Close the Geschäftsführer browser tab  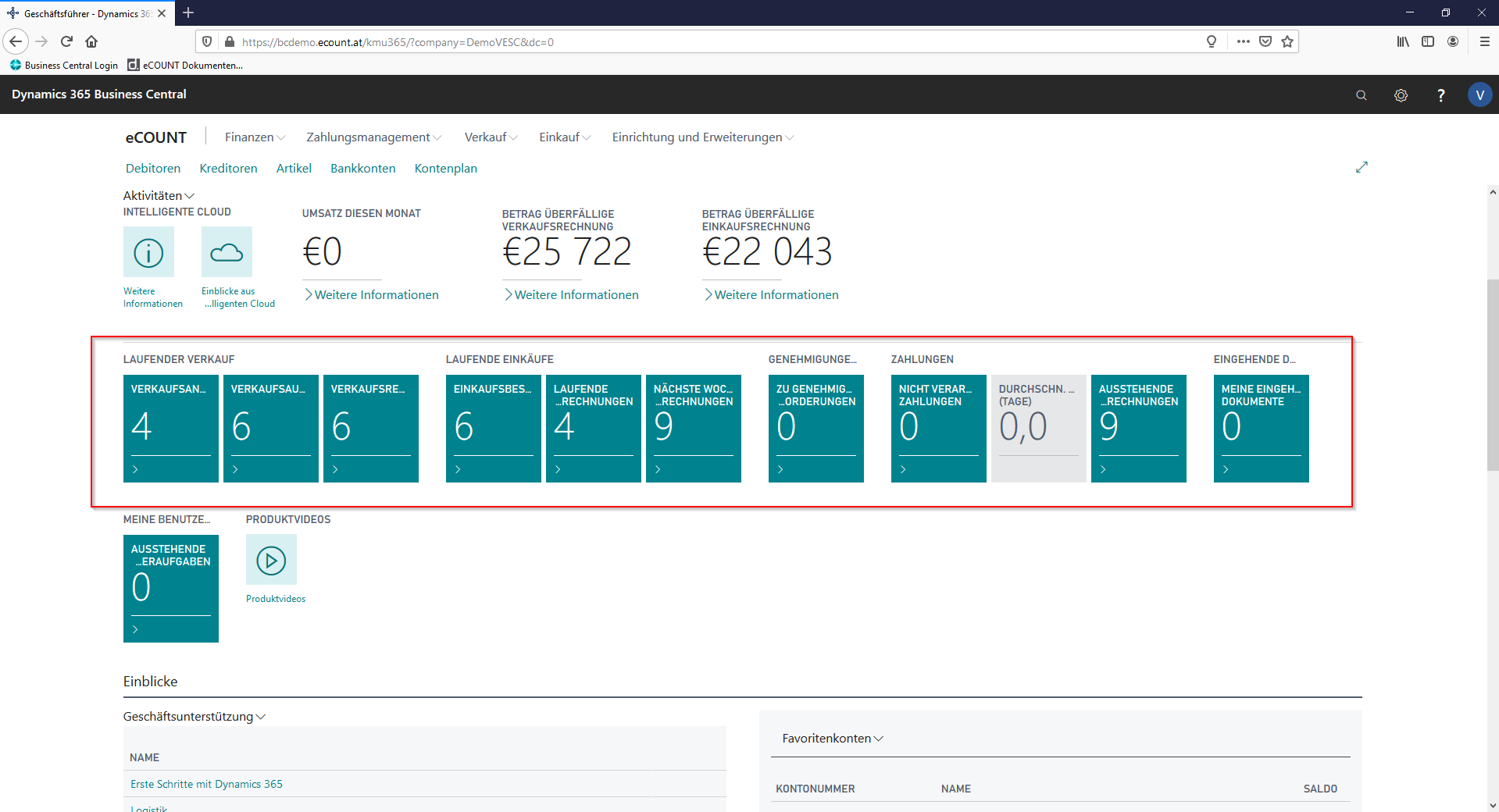[x=162, y=13]
